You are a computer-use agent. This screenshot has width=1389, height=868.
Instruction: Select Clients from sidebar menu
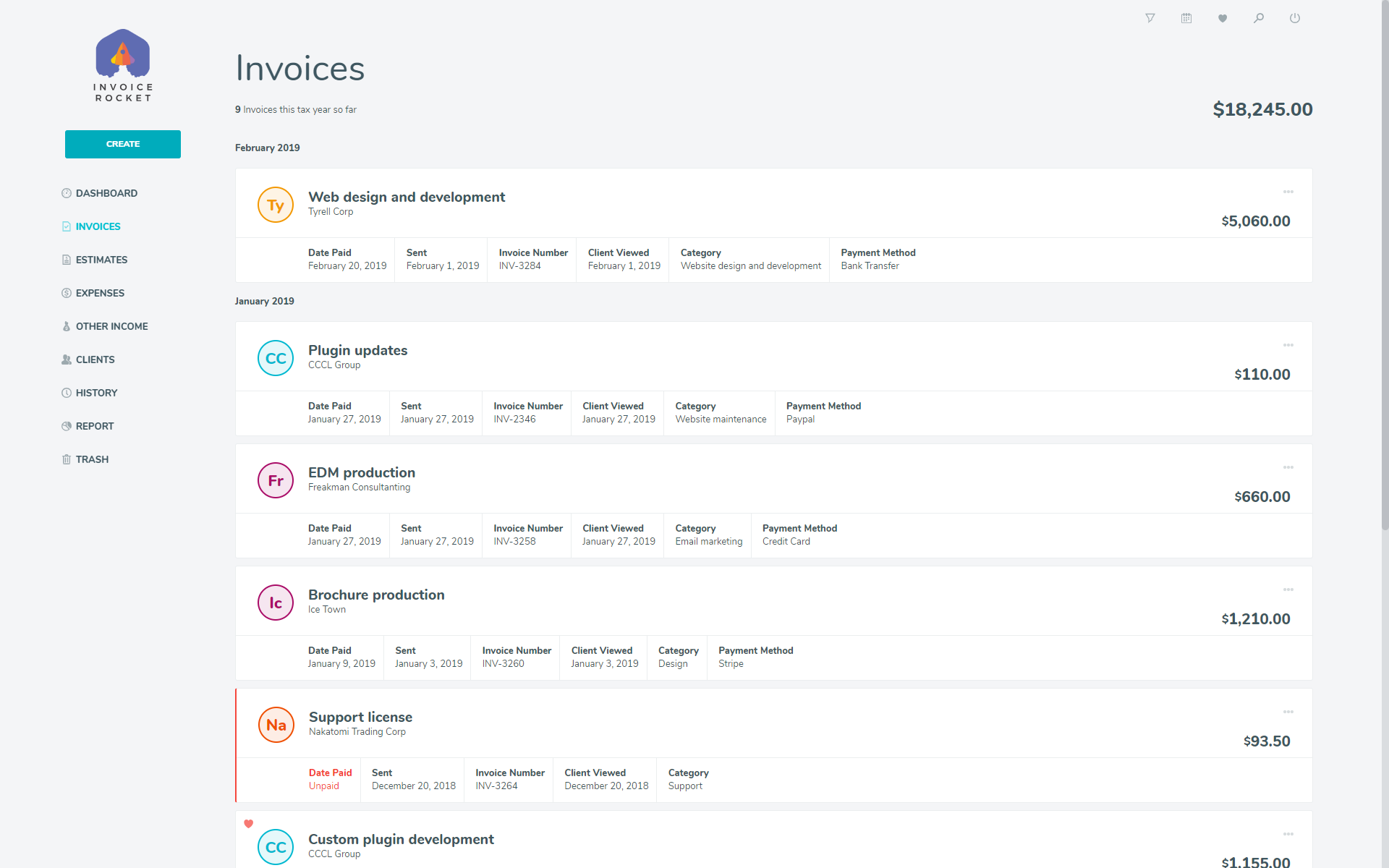tap(95, 359)
